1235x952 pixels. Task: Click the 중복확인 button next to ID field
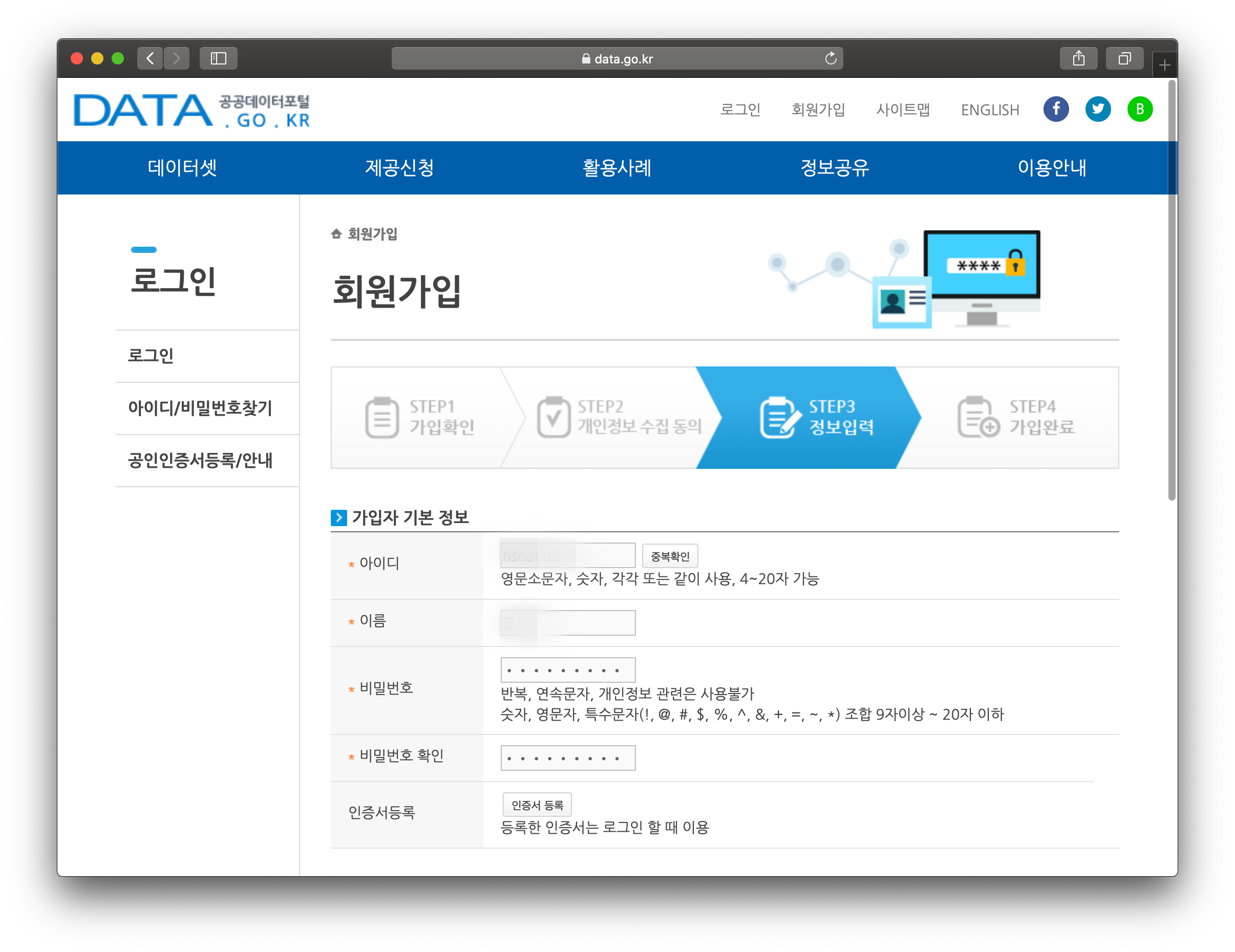(x=670, y=556)
